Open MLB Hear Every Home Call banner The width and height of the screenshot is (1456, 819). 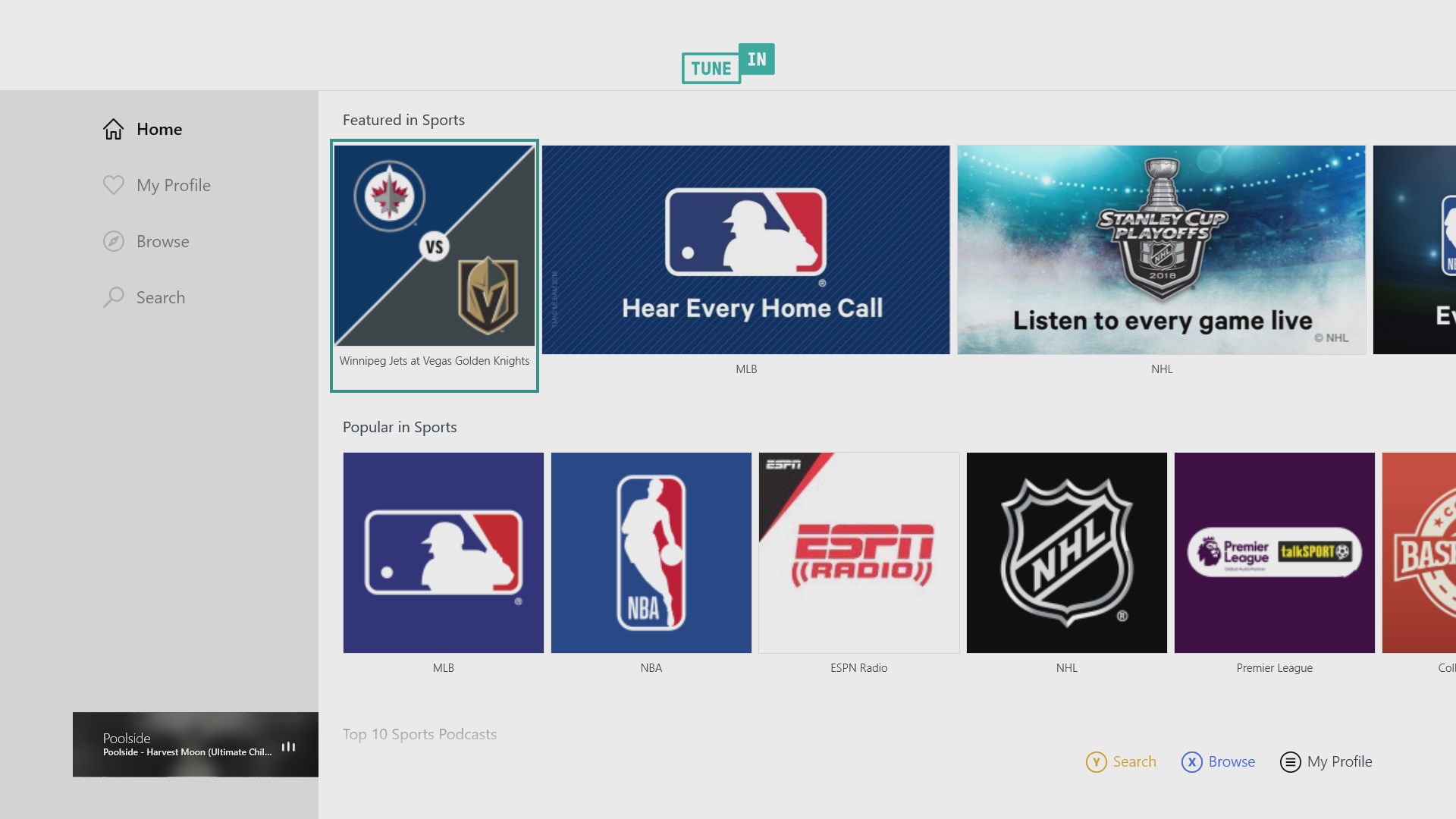[x=745, y=249]
